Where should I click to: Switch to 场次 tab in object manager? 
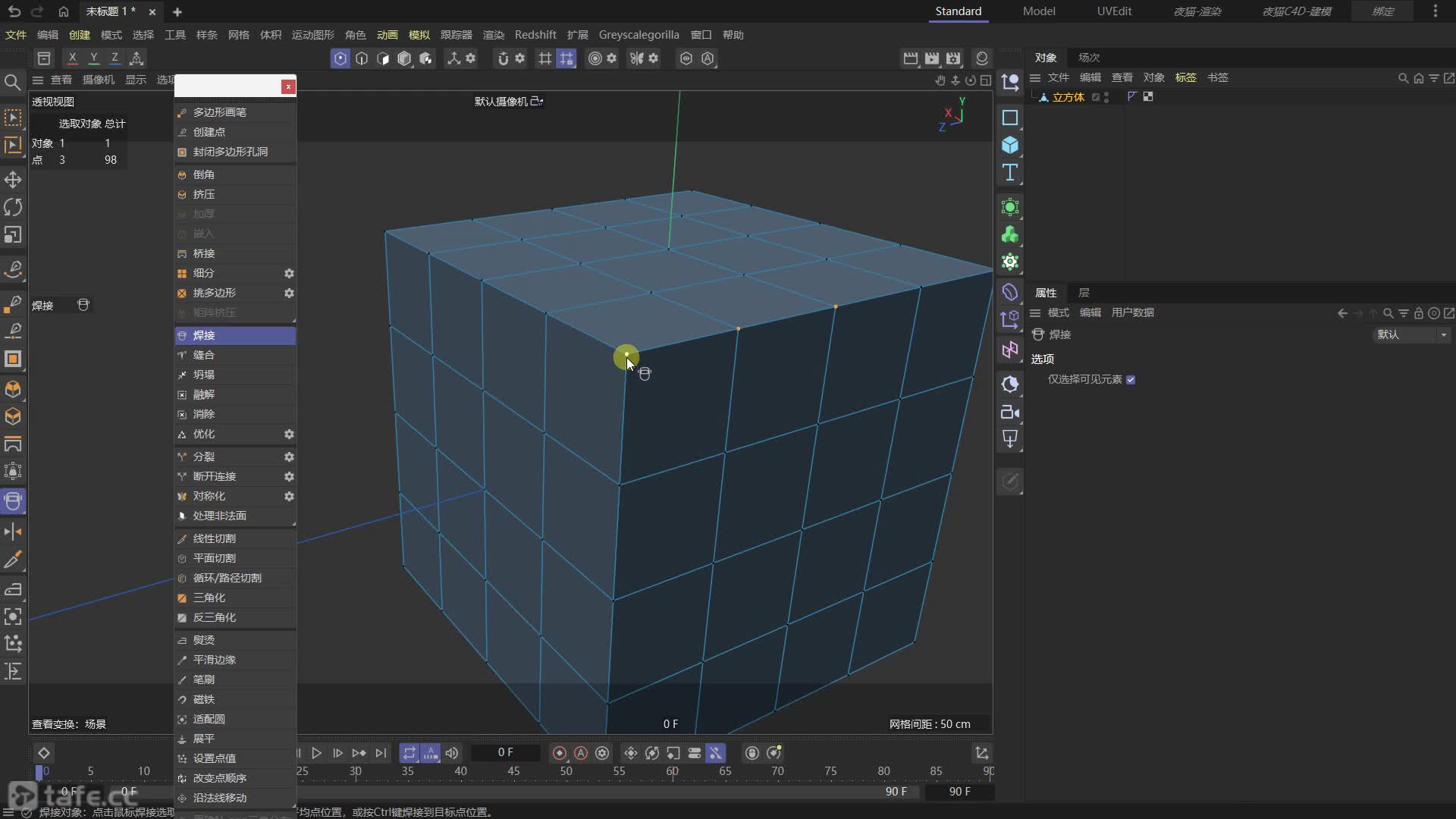(x=1089, y=58)
